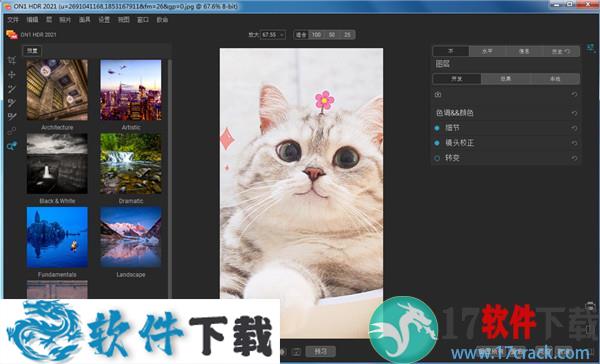
Task: Open the 照片 menu
Action: pos(65,20)
